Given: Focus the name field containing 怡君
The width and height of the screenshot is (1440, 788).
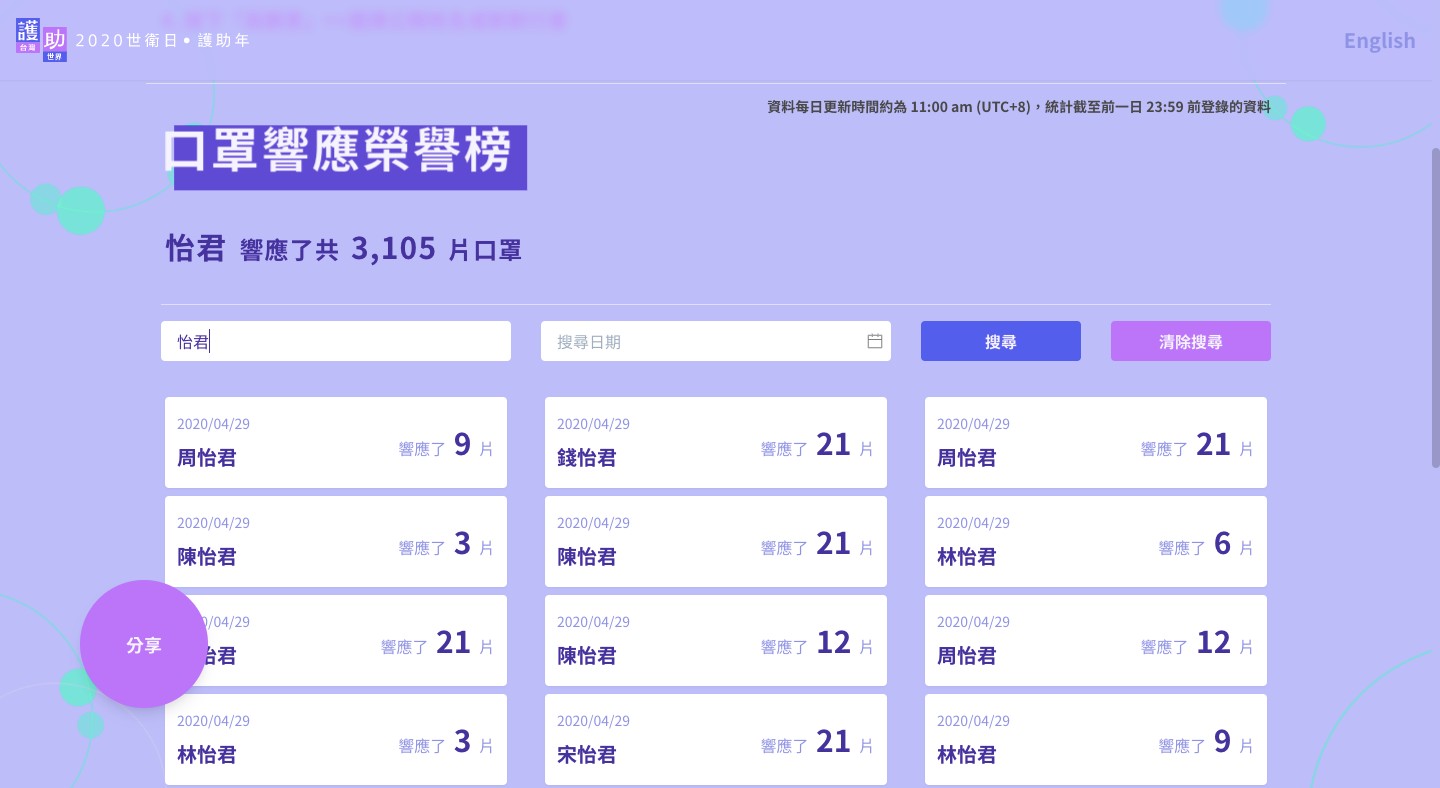Looking at the screenshot, I should tap(335, 341).
